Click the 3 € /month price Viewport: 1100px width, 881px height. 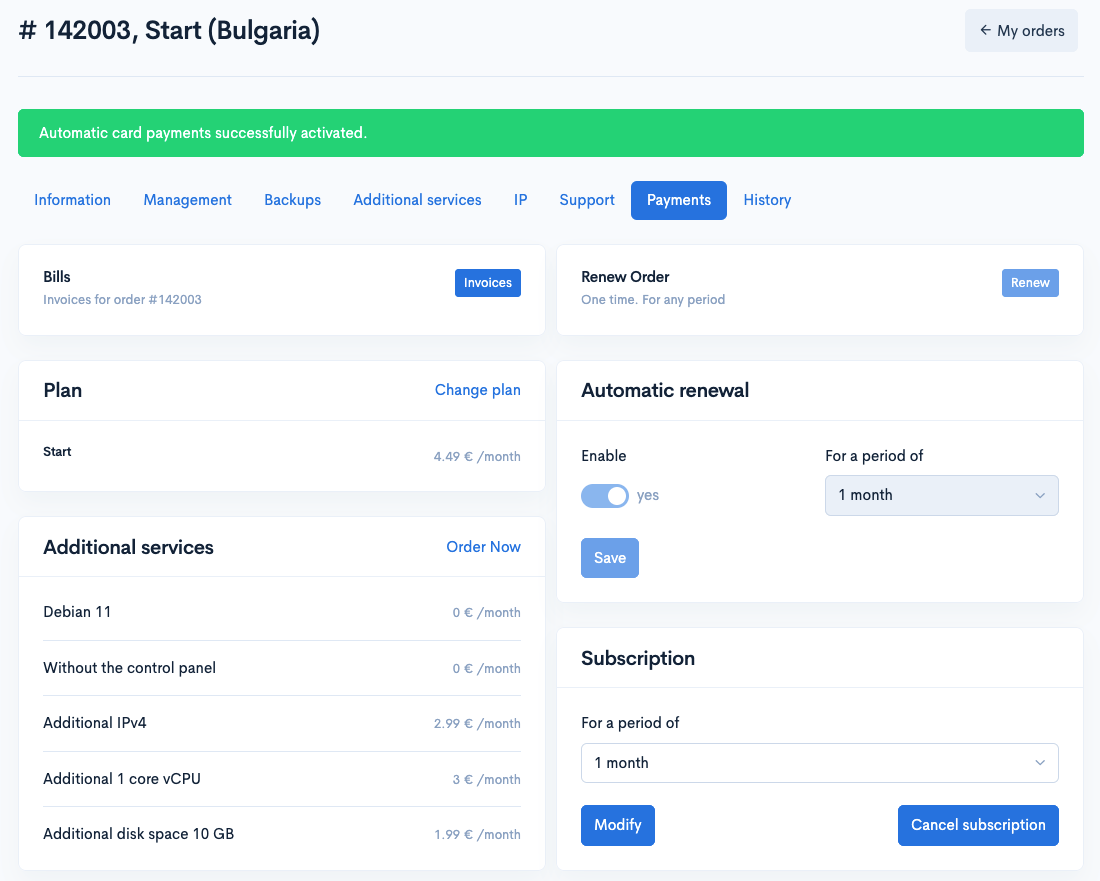(486, 779)
